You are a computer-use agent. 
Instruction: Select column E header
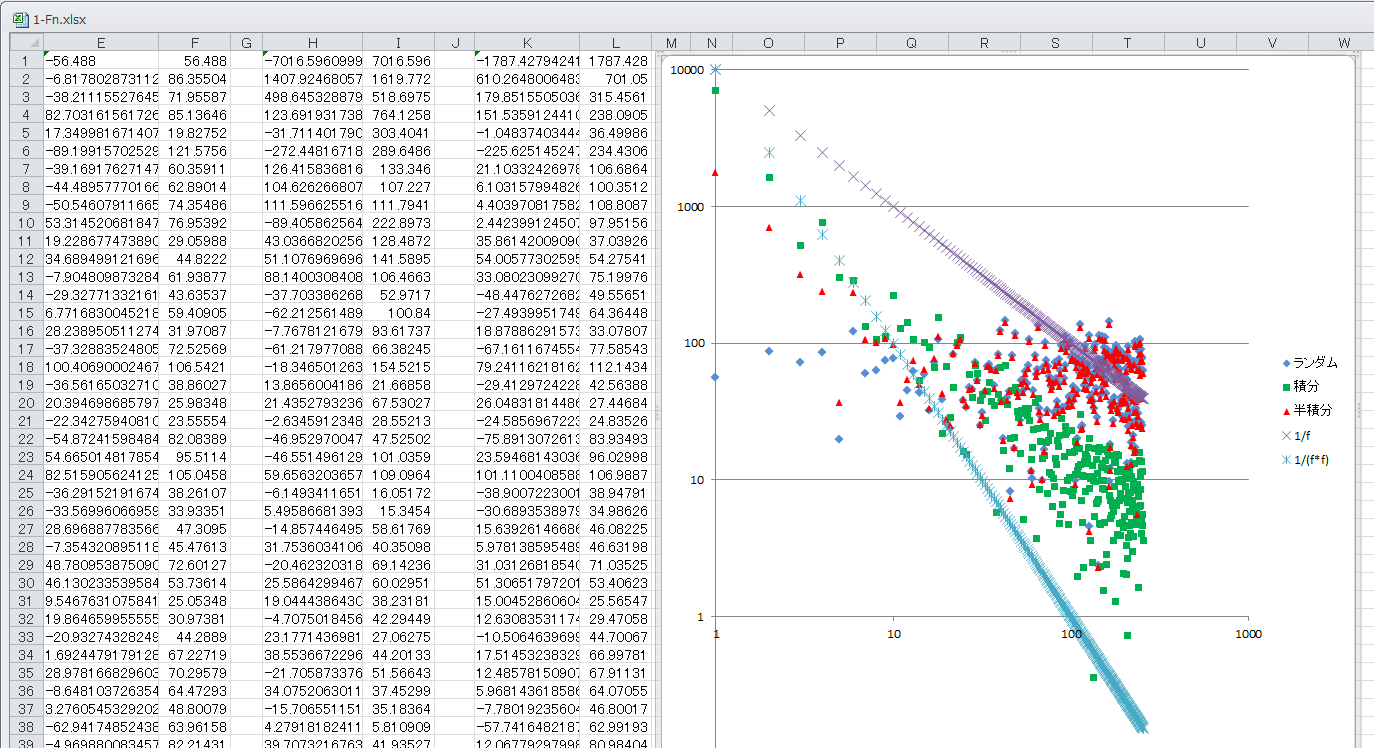pyautogui.click(x=100, y=42)
